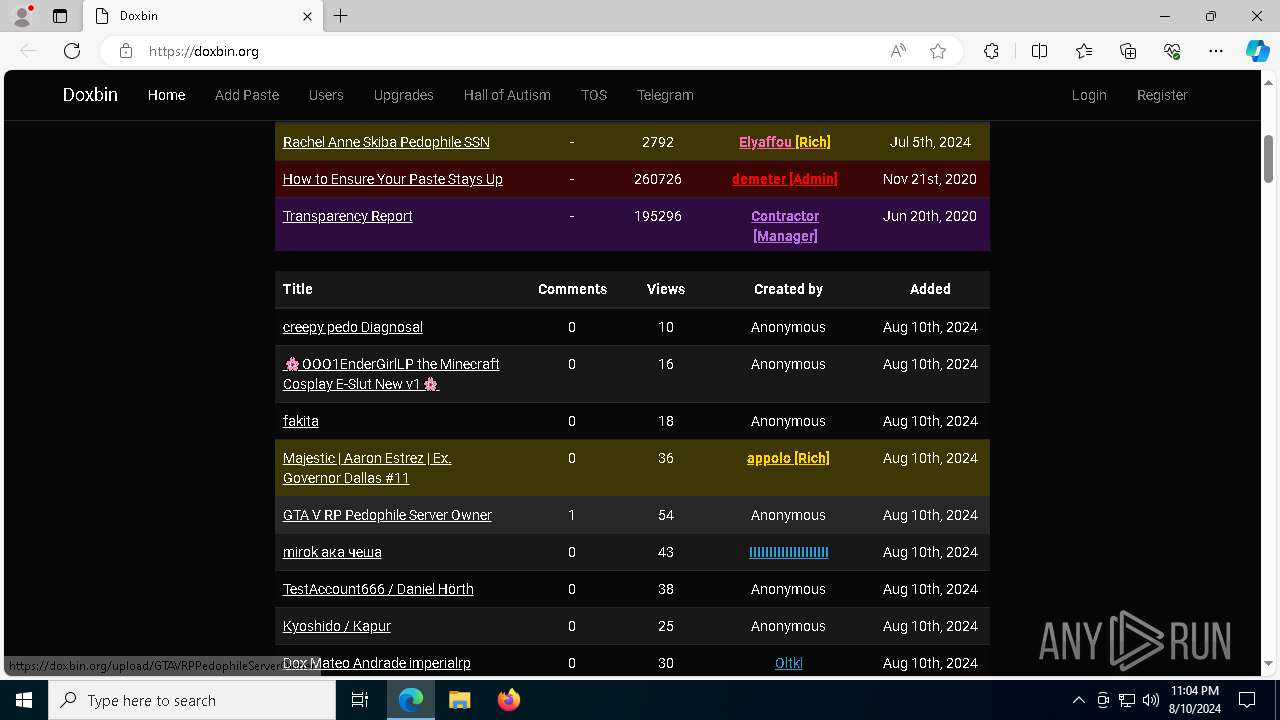Viewport: 1280px width, 720px height.
Task: Open Contractor [Manager] user profile
Action: click(x=785, y=226)
